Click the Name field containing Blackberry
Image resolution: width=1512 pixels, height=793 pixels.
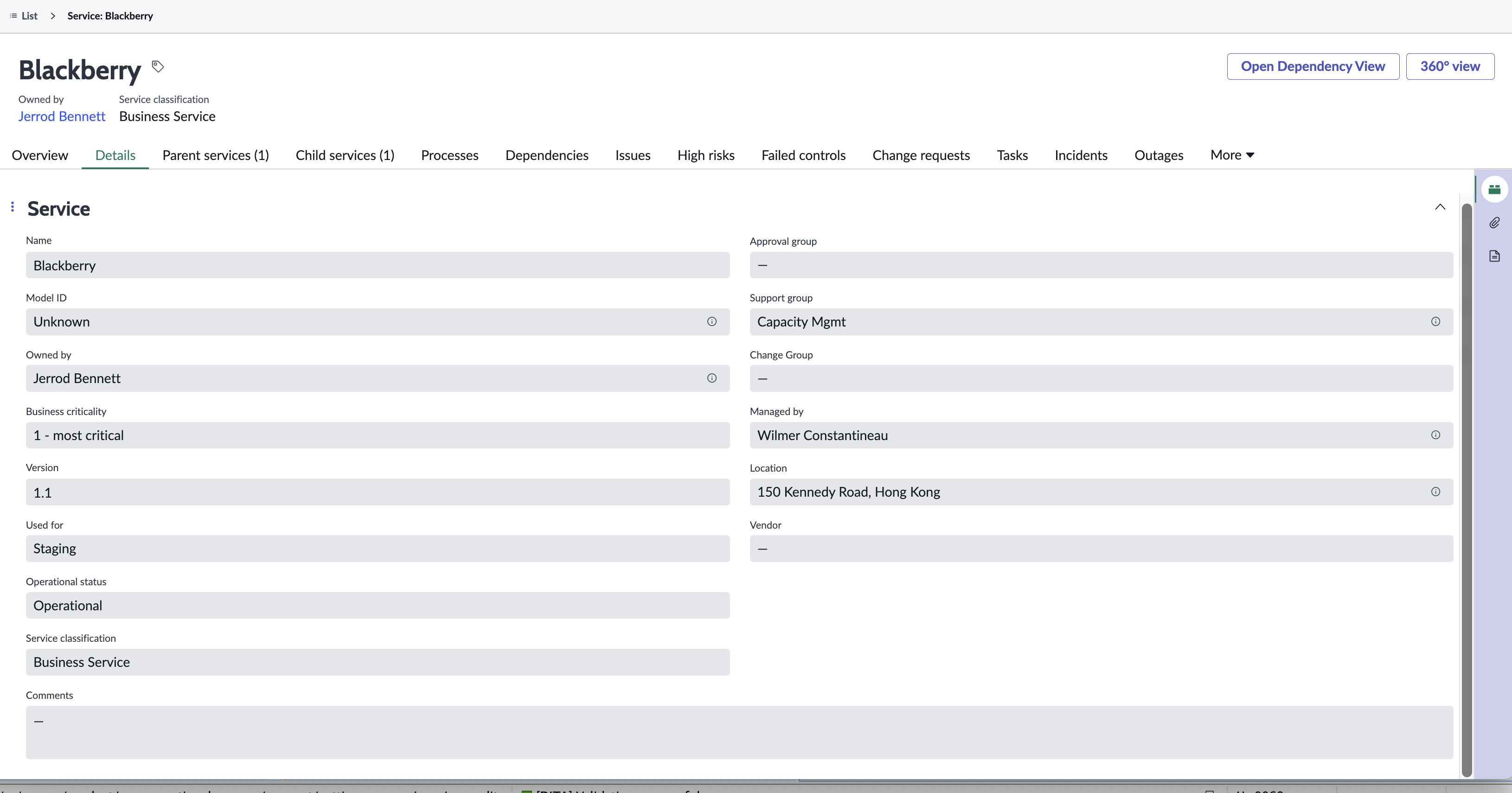[x=378, y=265]
